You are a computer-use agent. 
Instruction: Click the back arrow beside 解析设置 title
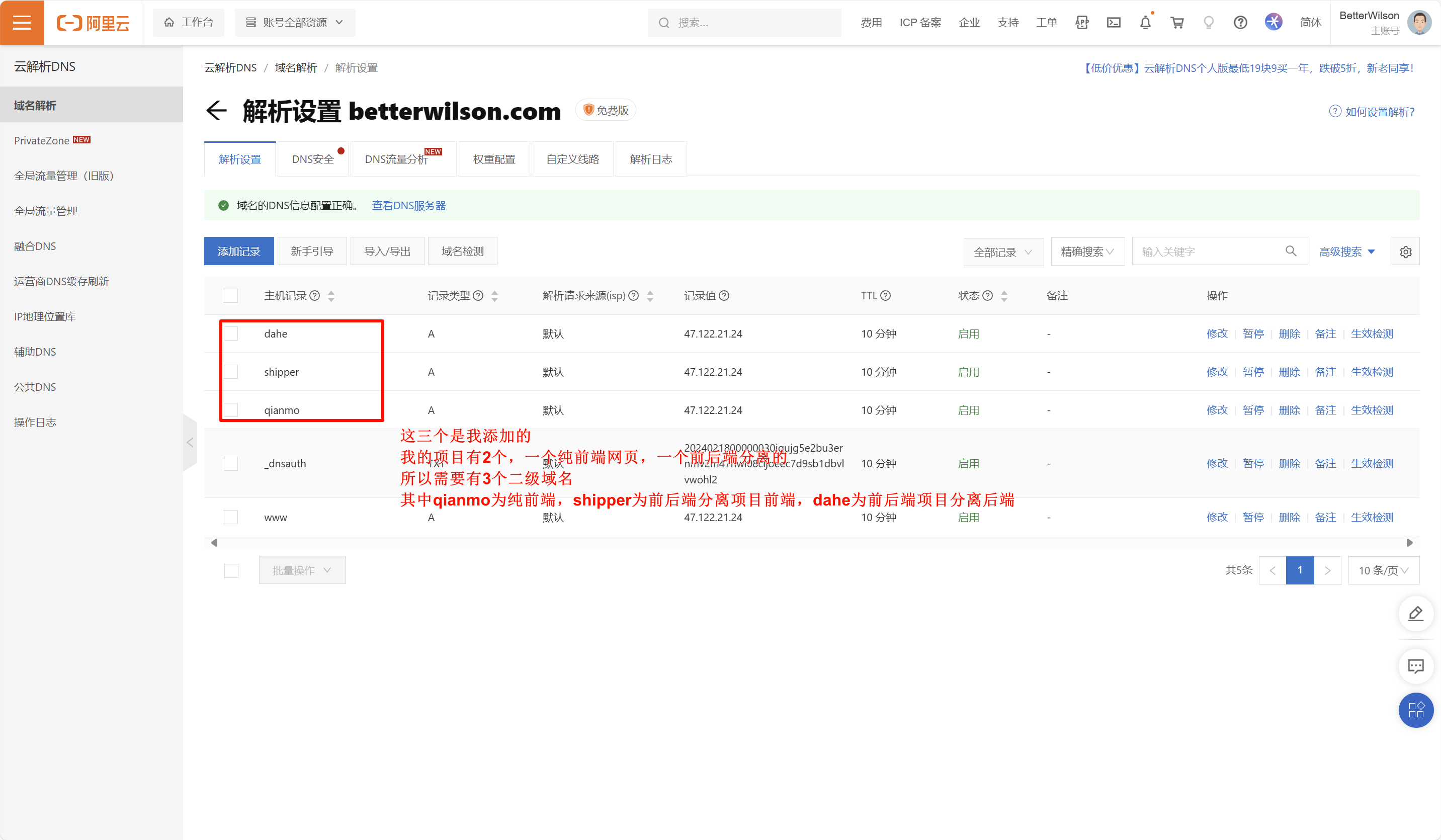pyautogui.click(x=216, y=111)
